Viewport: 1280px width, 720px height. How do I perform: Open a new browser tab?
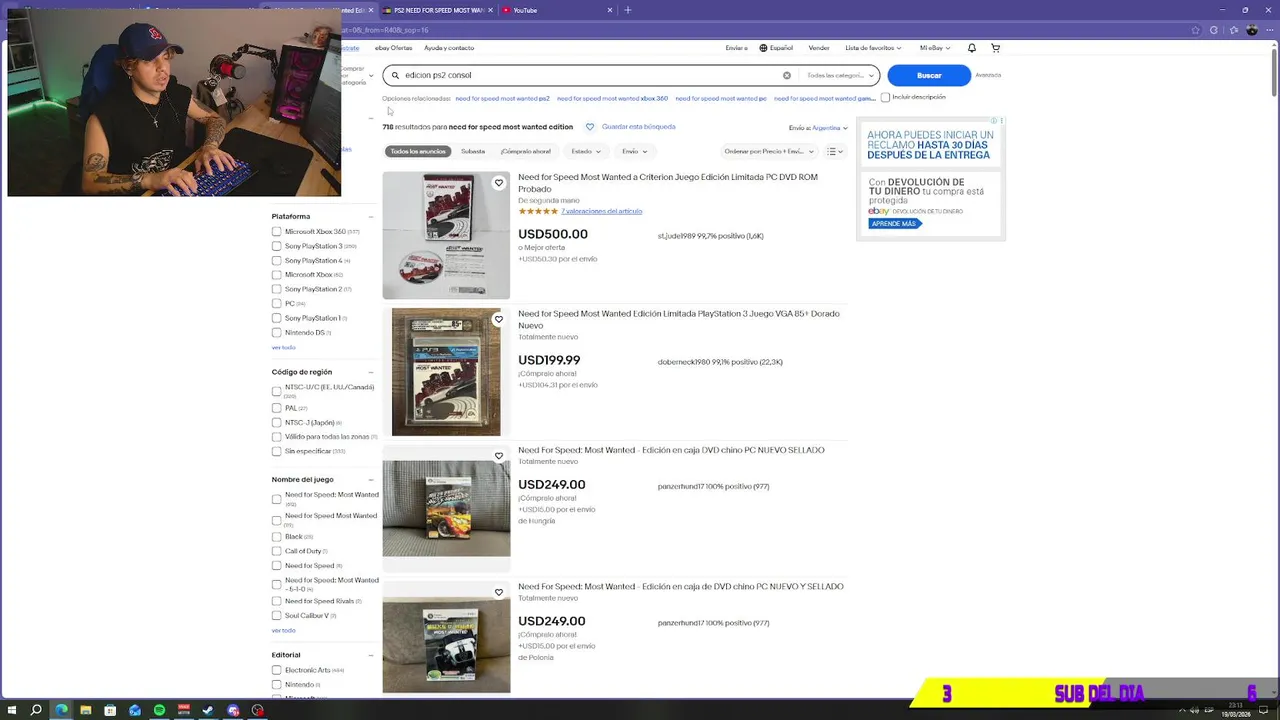tap(628, 10)
